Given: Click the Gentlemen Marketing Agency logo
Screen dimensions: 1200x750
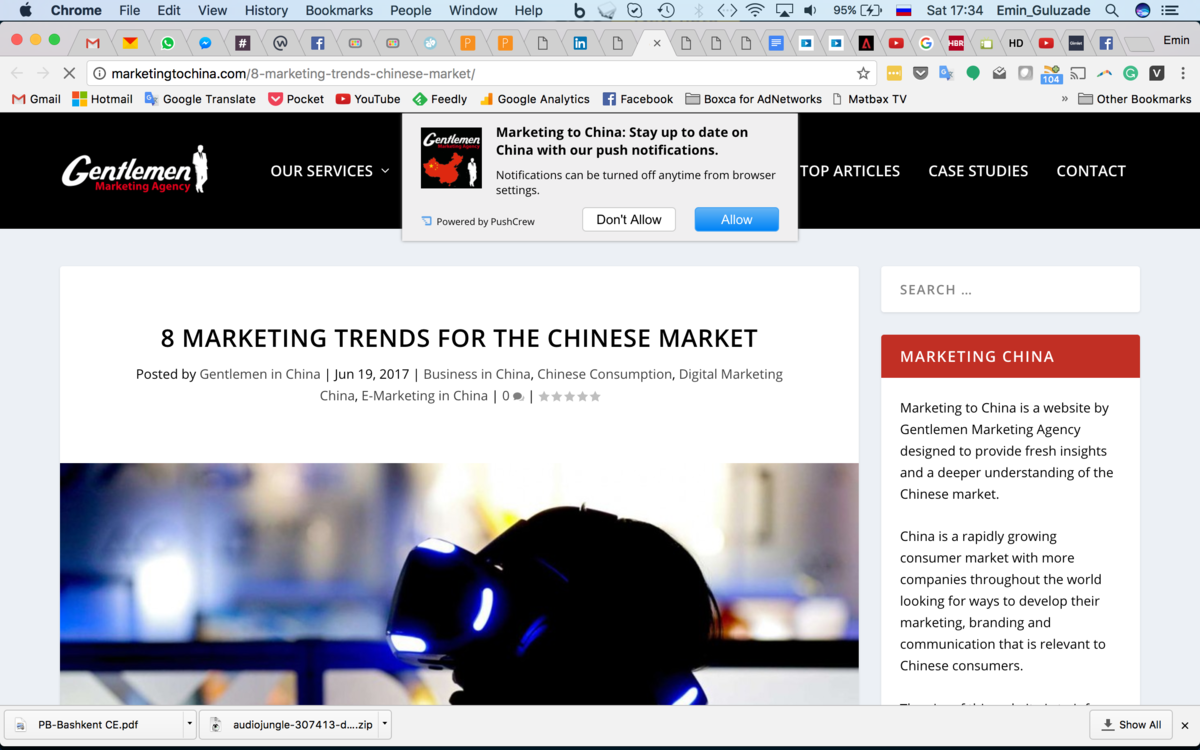Looking at the screenshot, I should coord(135,170).
